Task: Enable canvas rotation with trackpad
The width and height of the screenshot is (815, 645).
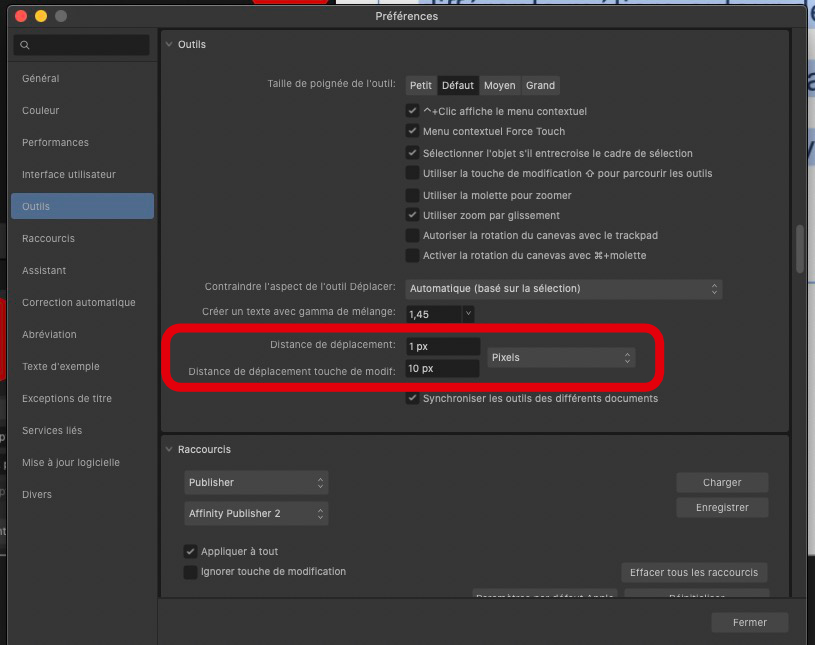Action: 412,235
